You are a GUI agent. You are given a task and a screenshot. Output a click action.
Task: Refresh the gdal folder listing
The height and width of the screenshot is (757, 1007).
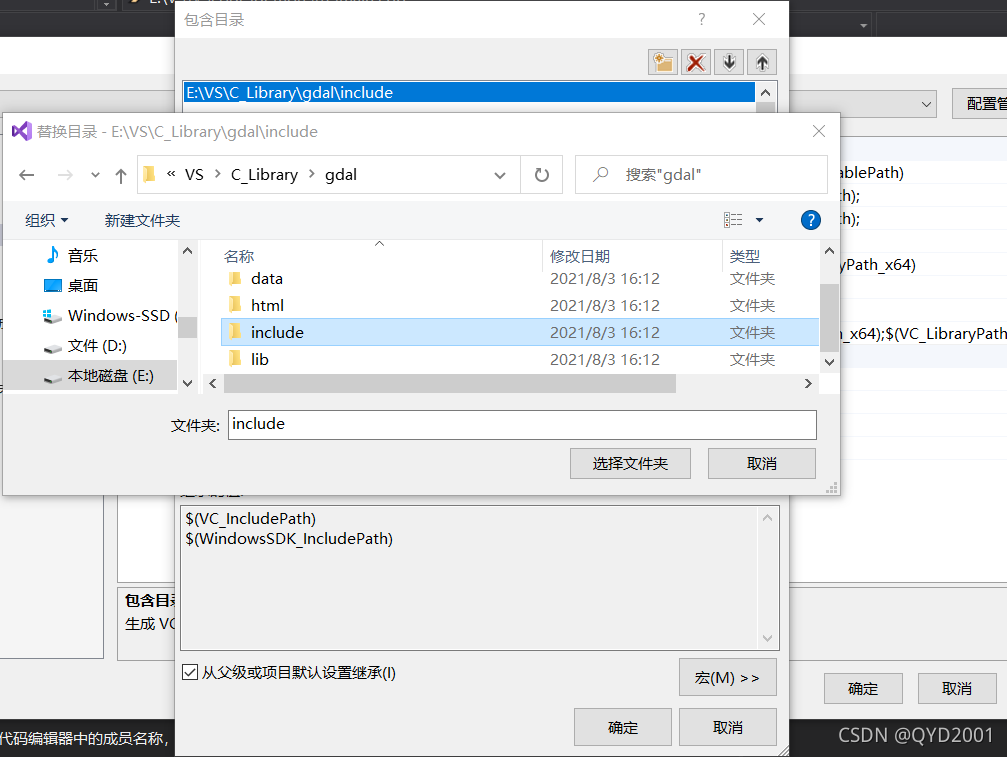(541, 175)
